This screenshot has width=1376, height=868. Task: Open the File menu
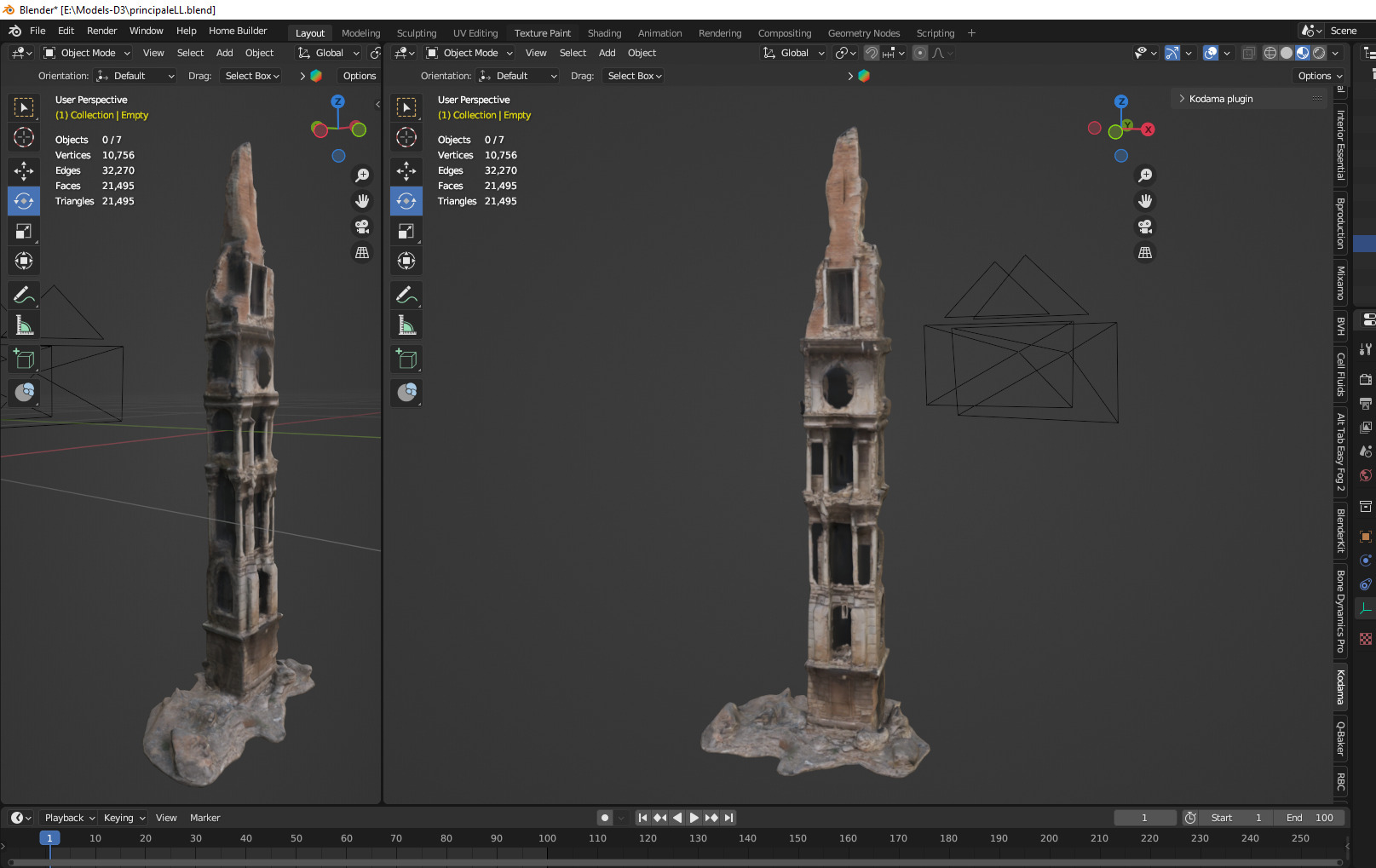(x=37, y=31)
